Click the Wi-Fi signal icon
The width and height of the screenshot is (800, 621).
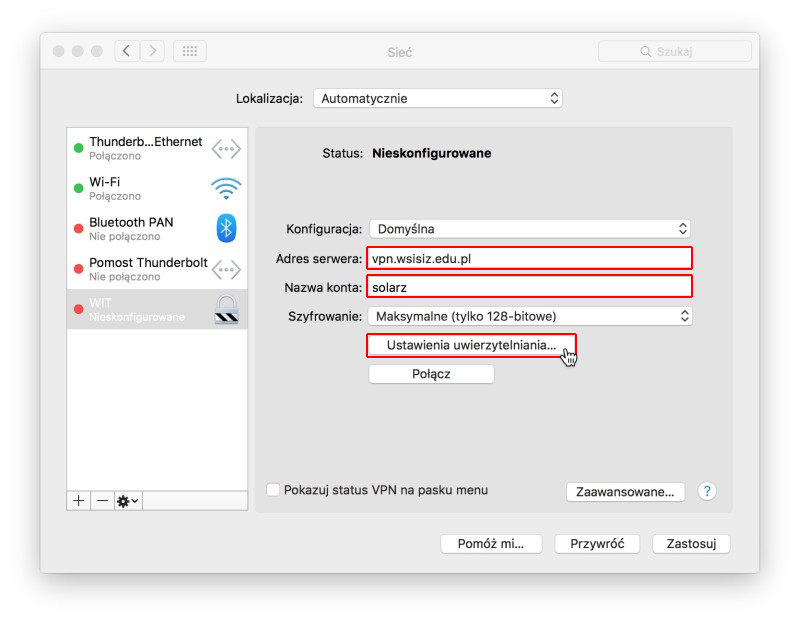[x=226, y=188]
